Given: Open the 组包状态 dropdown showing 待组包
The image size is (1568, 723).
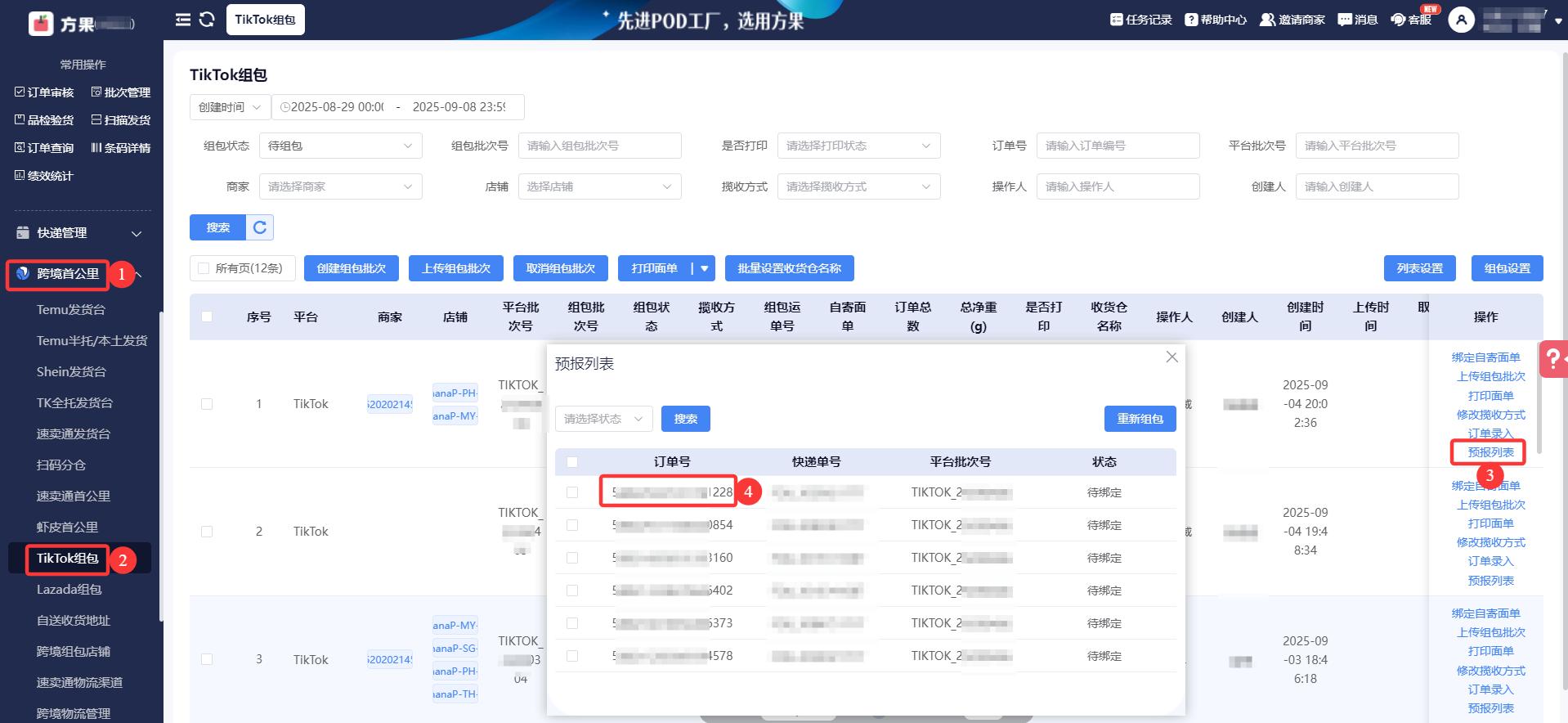Looking at the screenshot, I should [340, 146].
